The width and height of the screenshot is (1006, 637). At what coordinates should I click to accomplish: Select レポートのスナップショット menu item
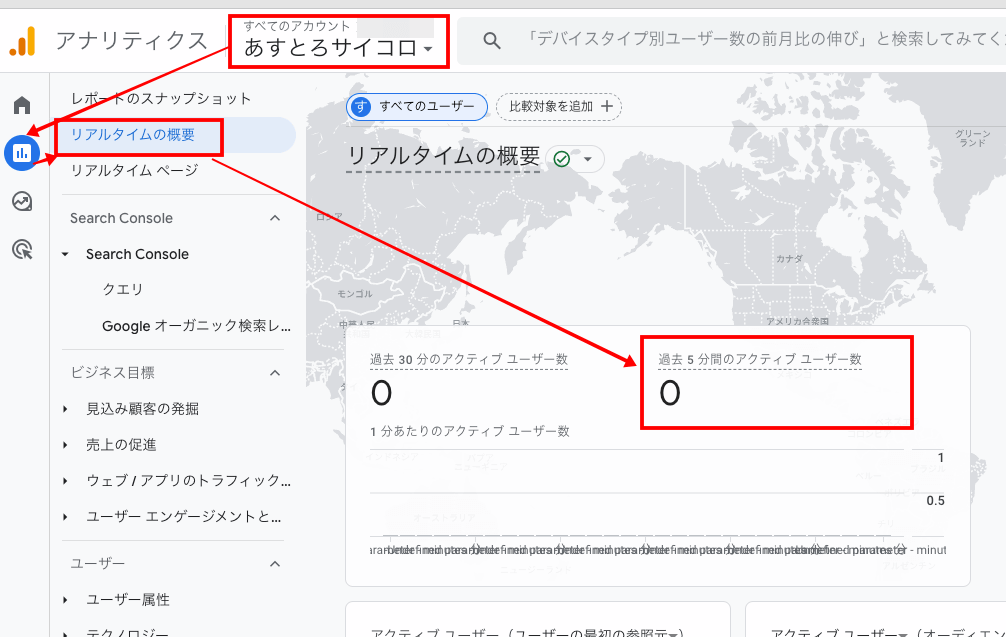(x=161, y=99)
